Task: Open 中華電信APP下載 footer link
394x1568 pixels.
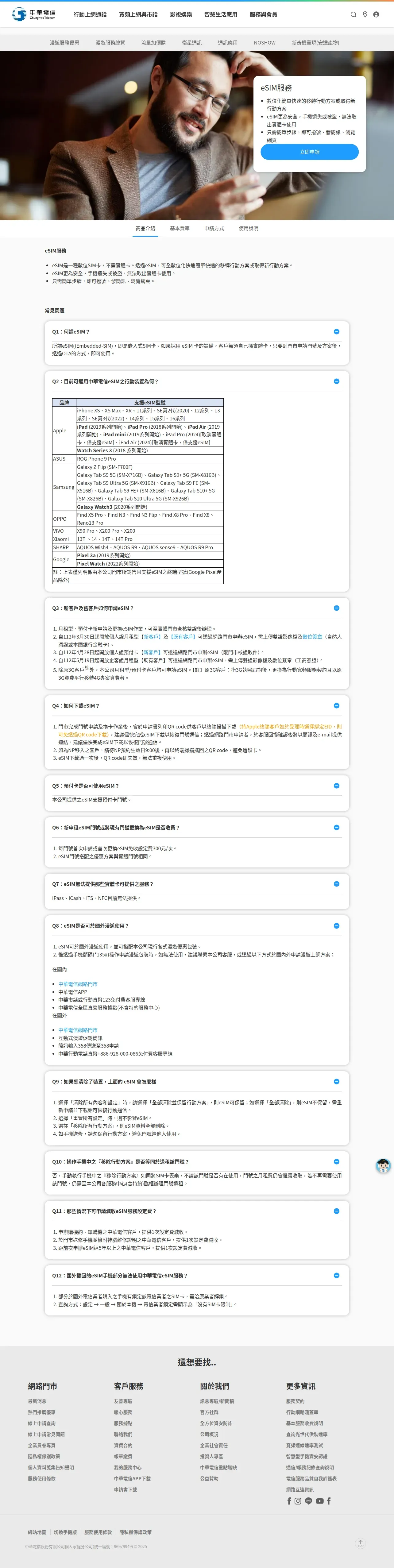Action: [132, 1478]
